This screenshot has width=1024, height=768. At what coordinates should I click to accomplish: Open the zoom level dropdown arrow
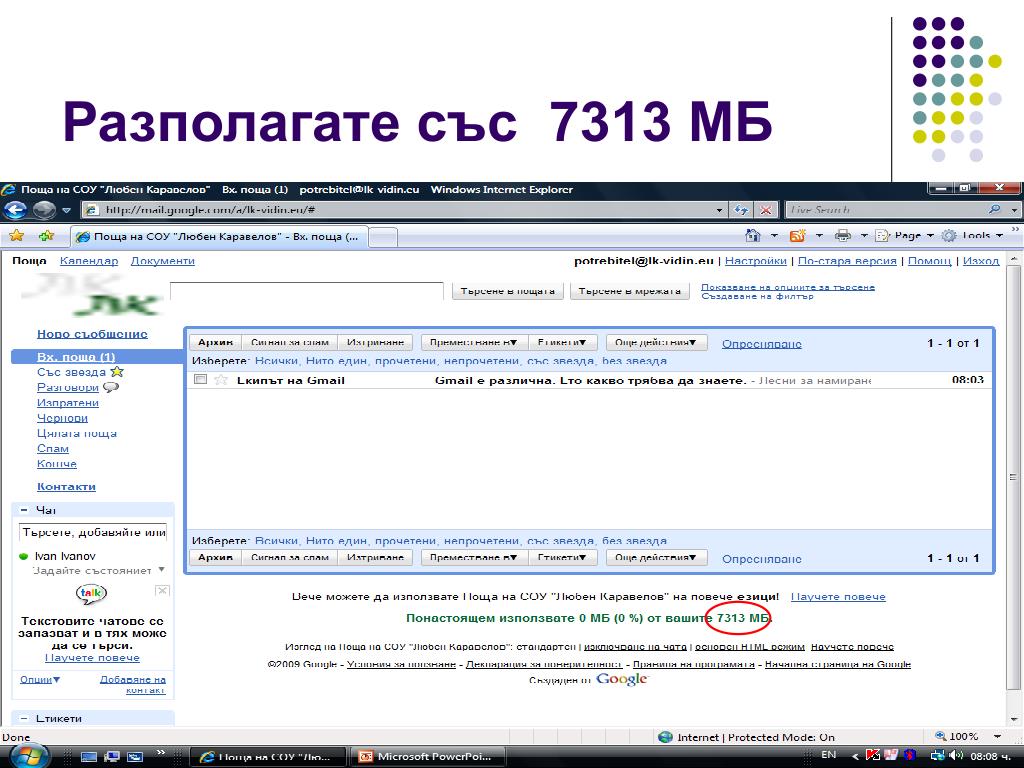(997, 737)
